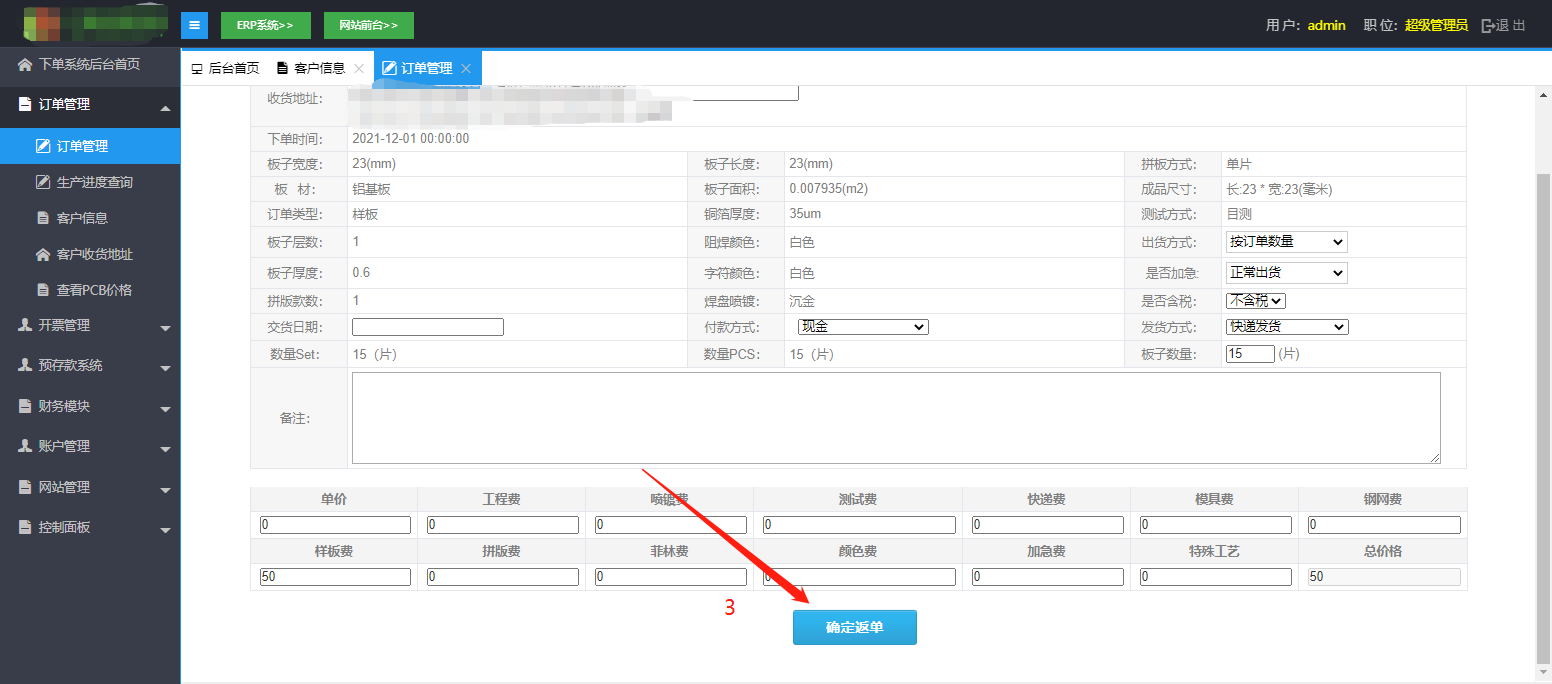Open 下单系统后台首页 from the sidebar
Image resolution: width=1552 pixels, height=684 pixels.
tap(88, 64)
